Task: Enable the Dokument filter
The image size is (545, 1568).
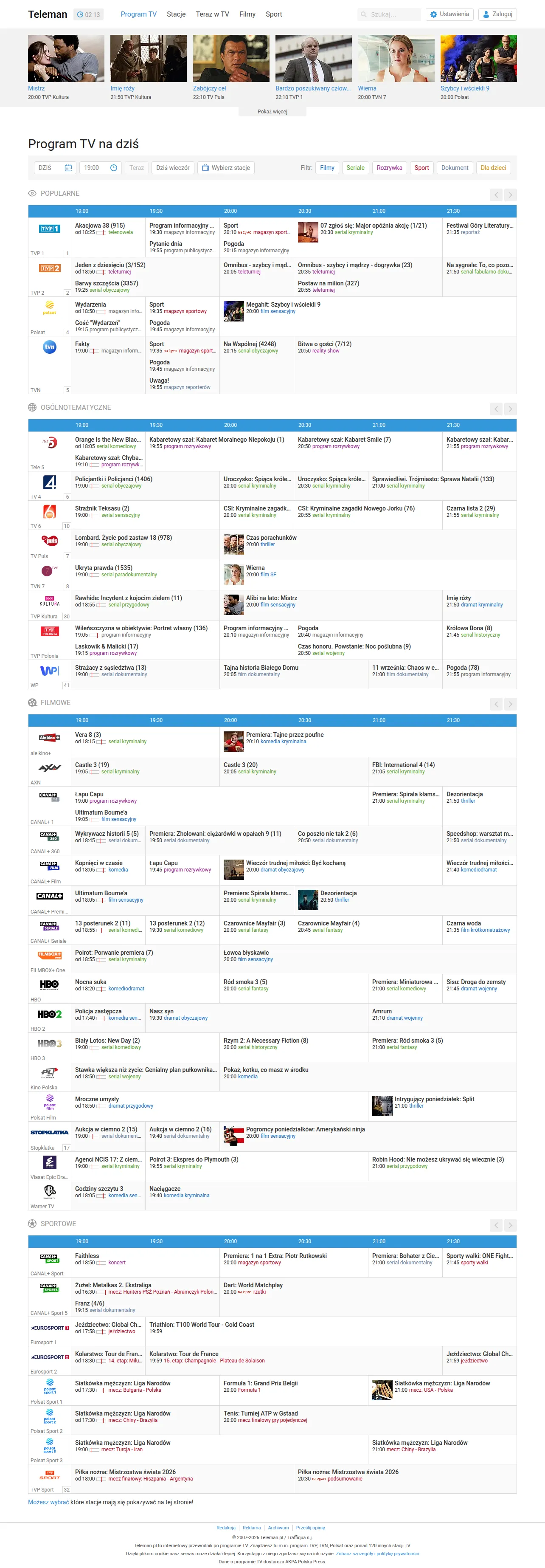Action: click(x=455, y=168)
